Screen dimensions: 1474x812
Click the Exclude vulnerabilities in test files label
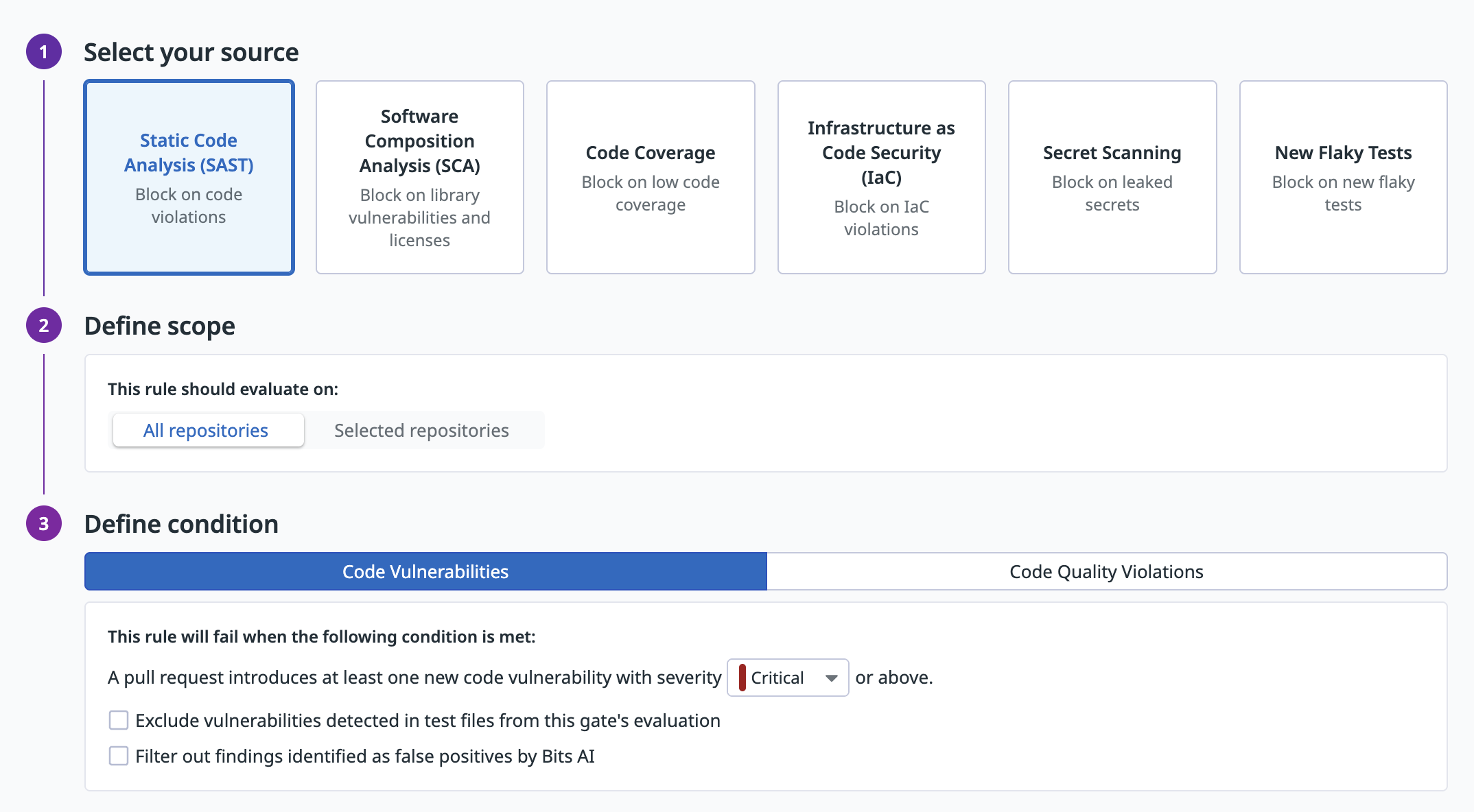pyautogui.click(x=428, y=721)
